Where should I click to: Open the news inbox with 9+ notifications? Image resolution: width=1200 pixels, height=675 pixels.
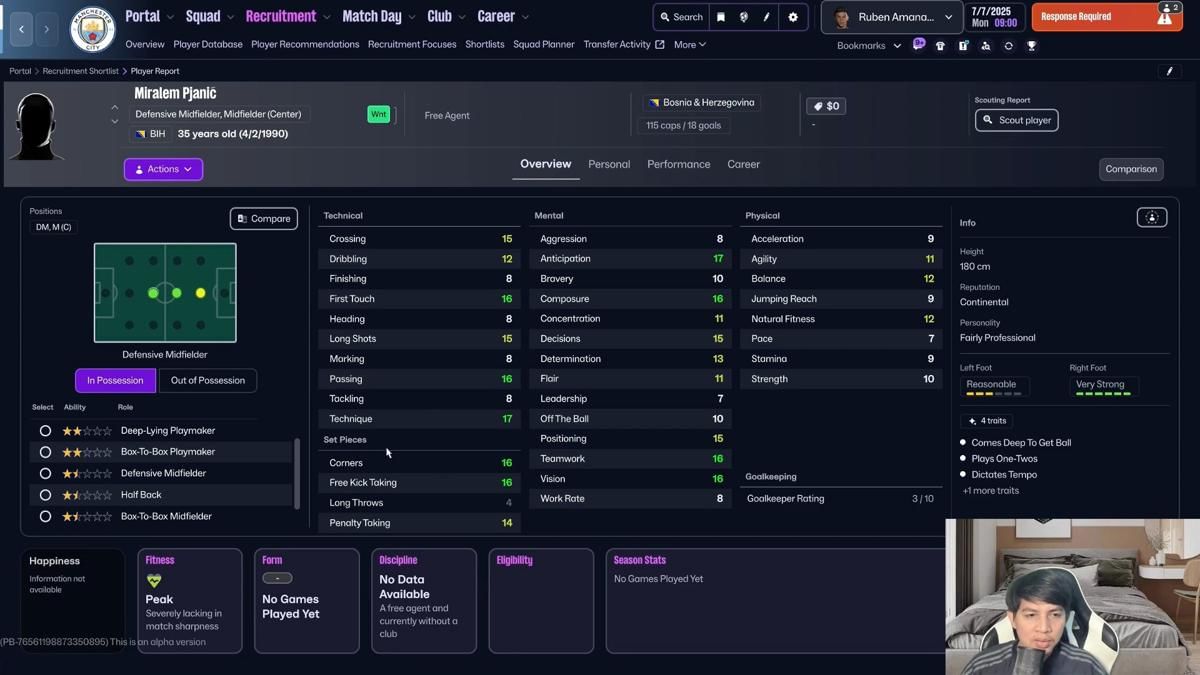(x=918, y=45)
